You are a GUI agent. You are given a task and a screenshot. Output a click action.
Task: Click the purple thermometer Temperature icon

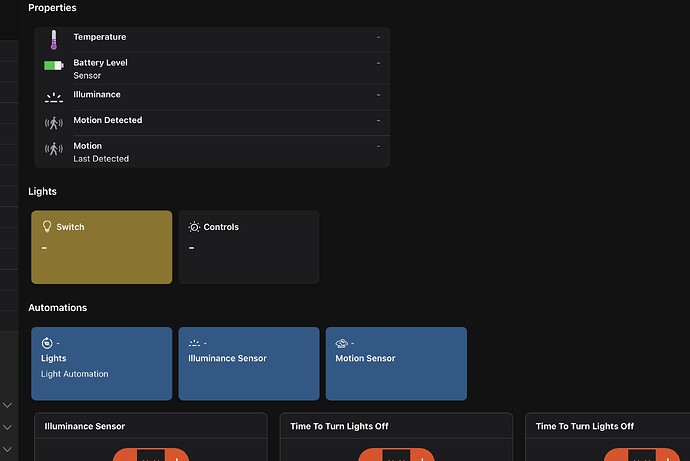pos(54,40)
